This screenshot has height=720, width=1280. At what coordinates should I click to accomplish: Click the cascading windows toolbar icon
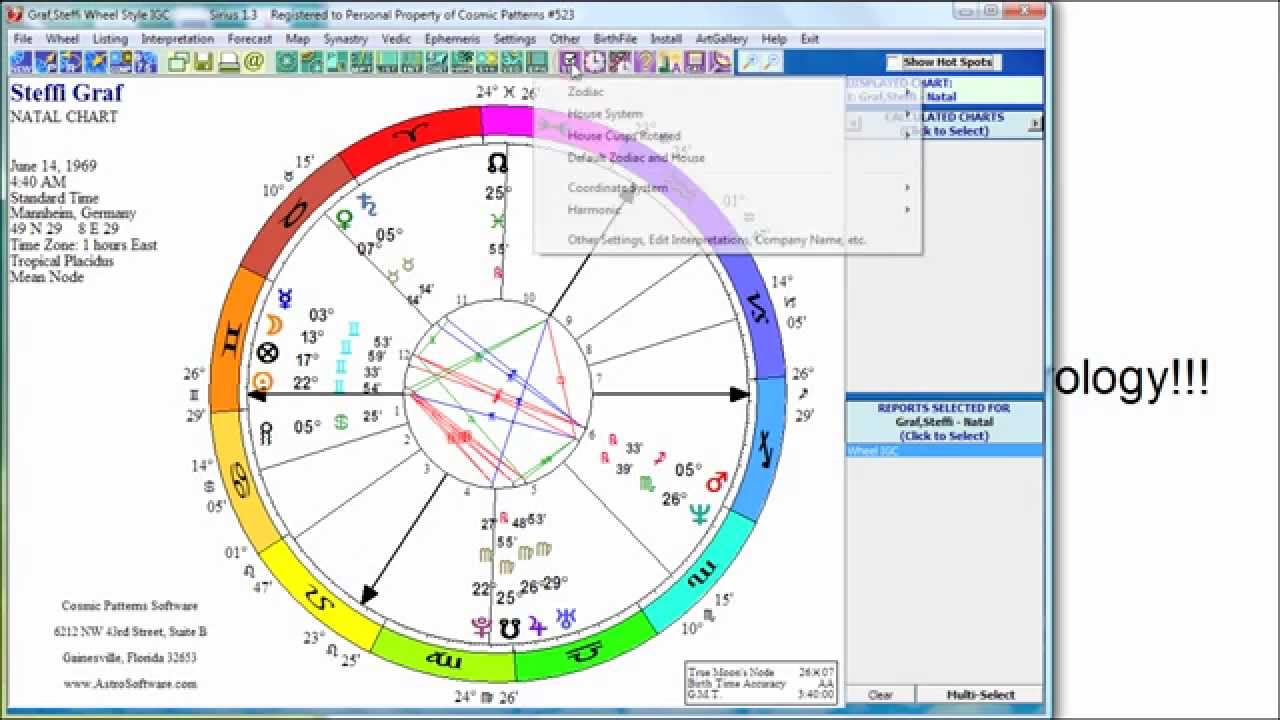179,62
